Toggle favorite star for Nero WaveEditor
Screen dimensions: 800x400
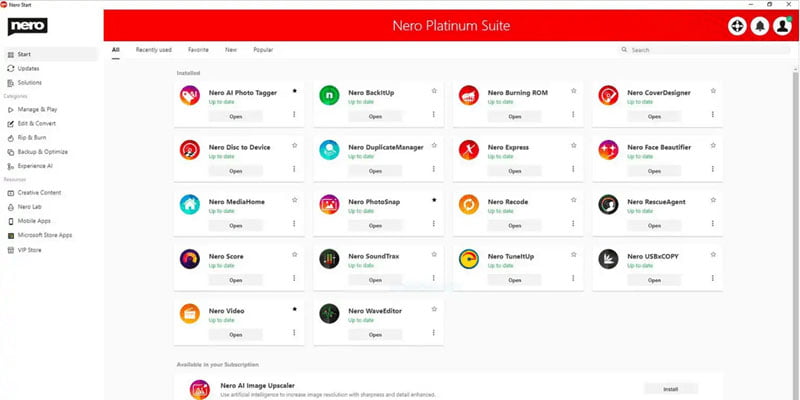(434, 309)
